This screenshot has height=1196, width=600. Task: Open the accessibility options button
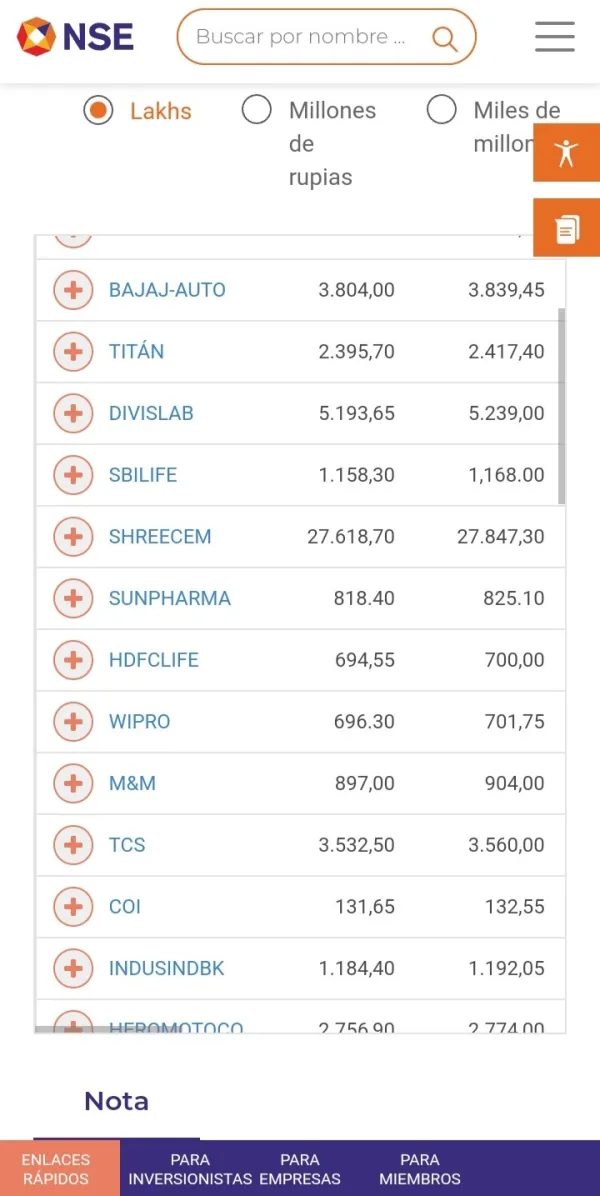point(567,153)
